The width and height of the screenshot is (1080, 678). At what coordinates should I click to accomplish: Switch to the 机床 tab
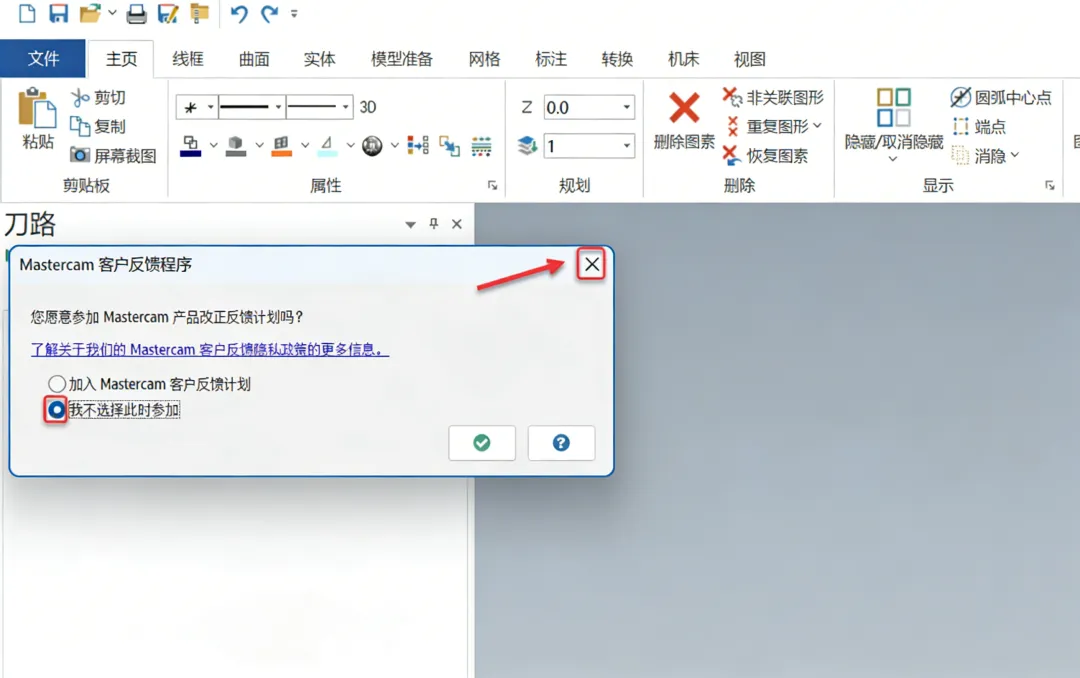[683, 59]
